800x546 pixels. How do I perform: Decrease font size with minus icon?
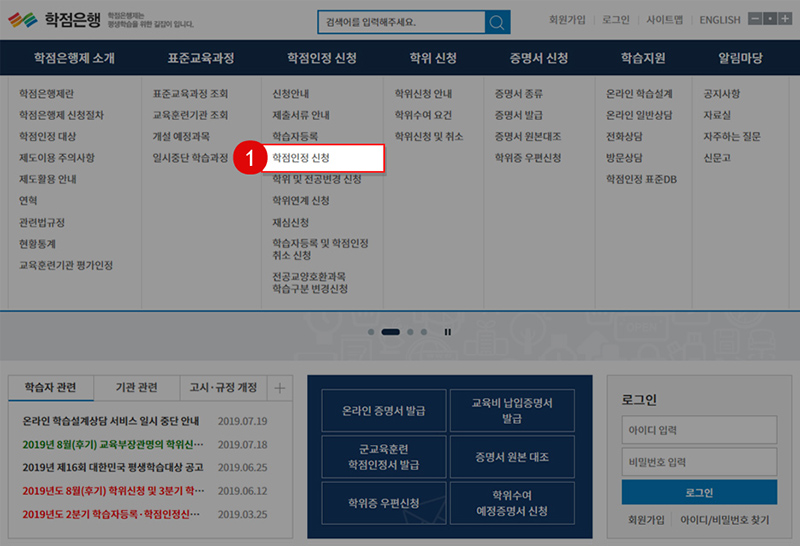755,20
